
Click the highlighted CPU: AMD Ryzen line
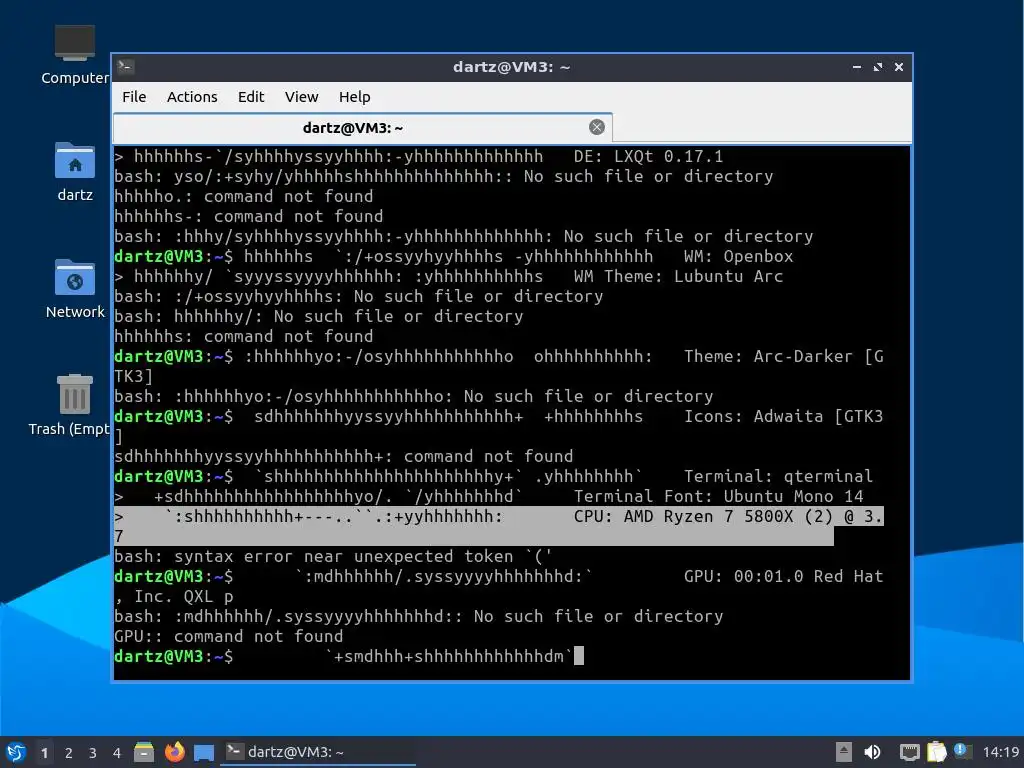point(499,526)
